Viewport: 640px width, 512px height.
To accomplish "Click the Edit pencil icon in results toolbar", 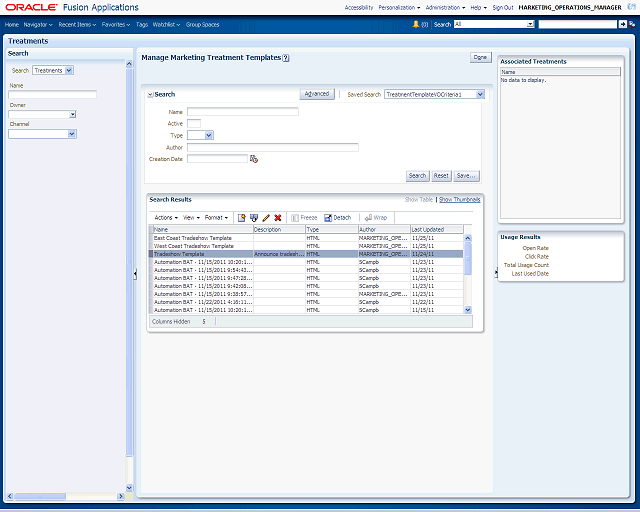I will click(x=266, y=218).
